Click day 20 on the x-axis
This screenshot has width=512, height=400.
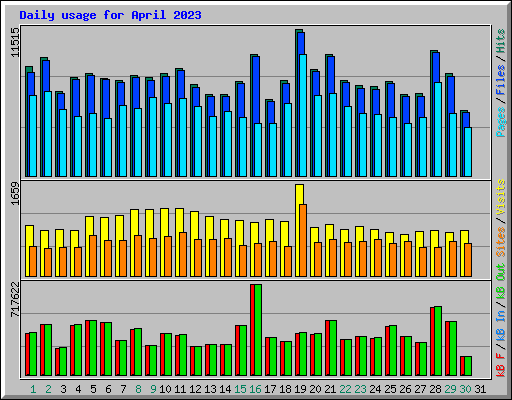(x=315, y=389)
